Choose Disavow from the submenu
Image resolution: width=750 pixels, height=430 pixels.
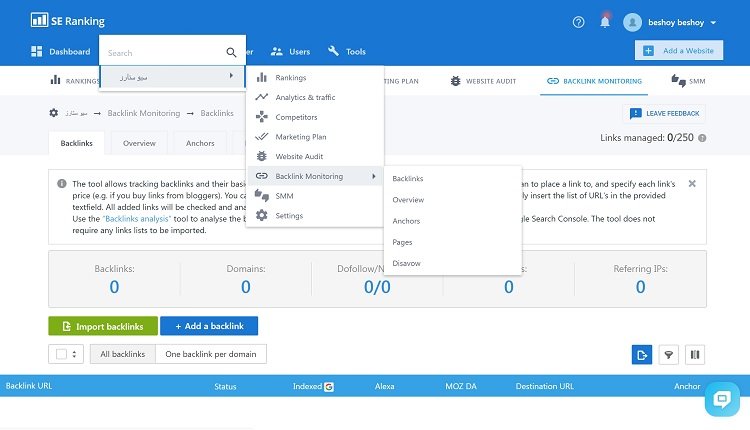point(407,263)
